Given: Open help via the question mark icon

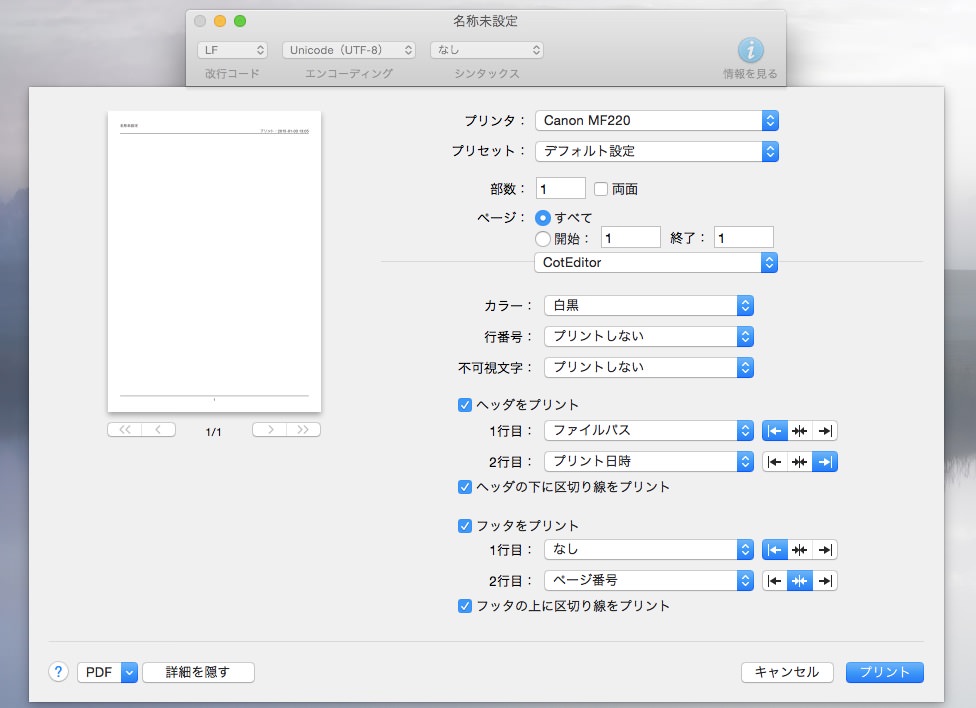Looking at the screenshot, I should coord(58,672).
